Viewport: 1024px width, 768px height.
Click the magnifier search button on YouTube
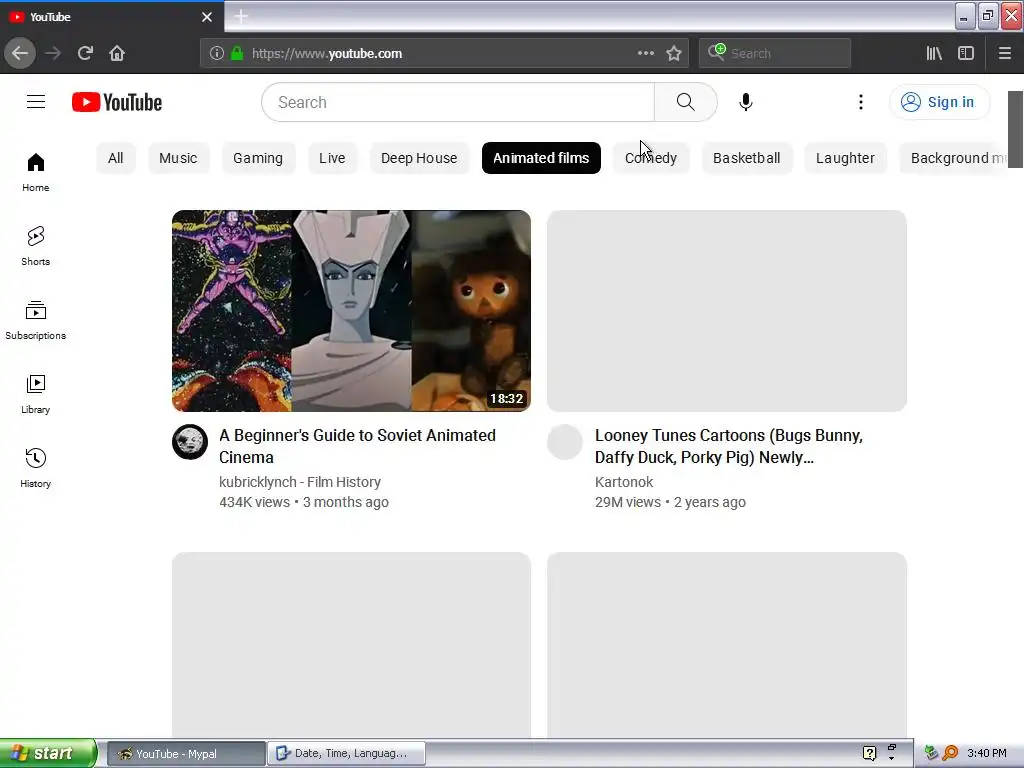coord(686,102)
